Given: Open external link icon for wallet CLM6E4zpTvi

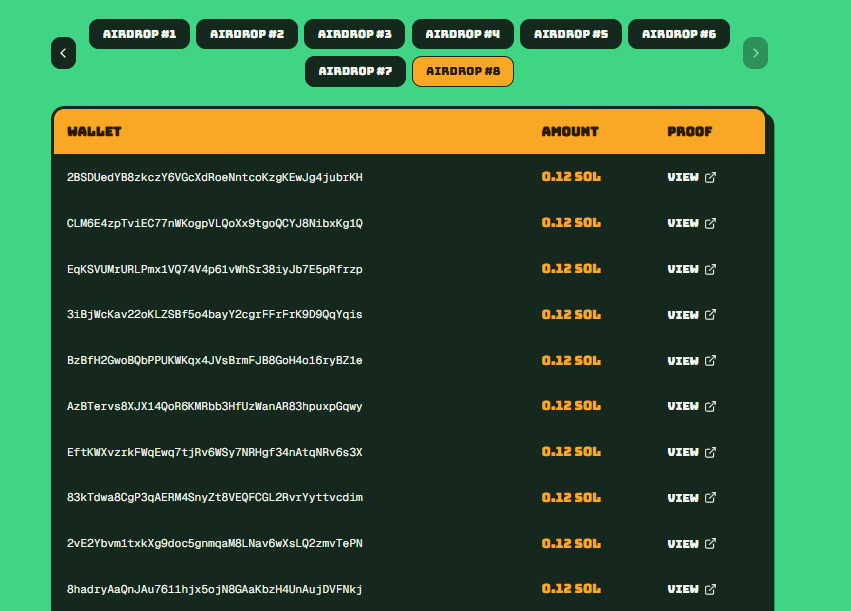Looking at the screenshot, I should [x=710, y=224].
